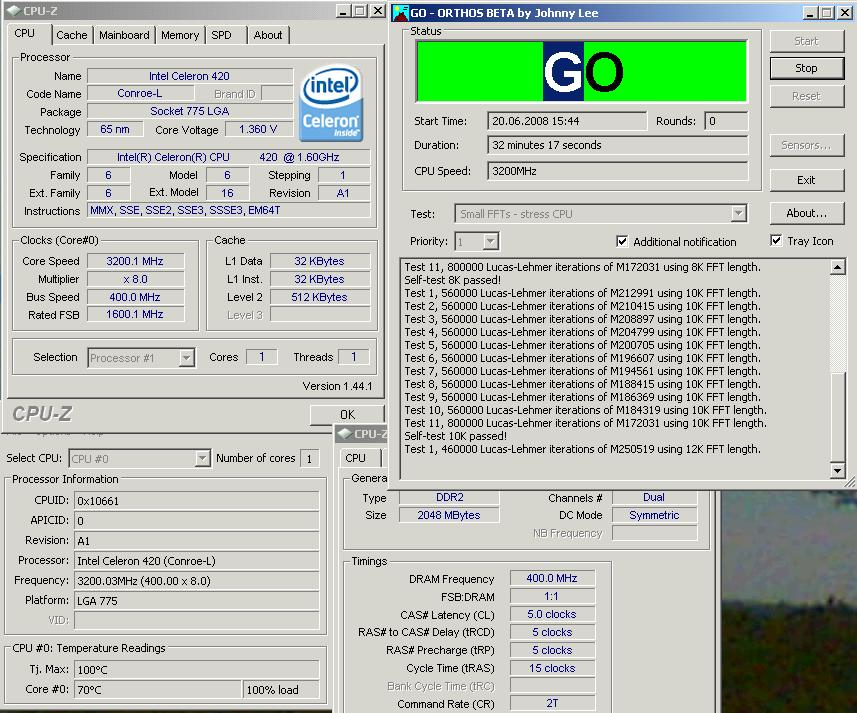Click the Cycle Time 15 clocks value
This screenshot has width=857, height=713.
click(x=552, y=668)
